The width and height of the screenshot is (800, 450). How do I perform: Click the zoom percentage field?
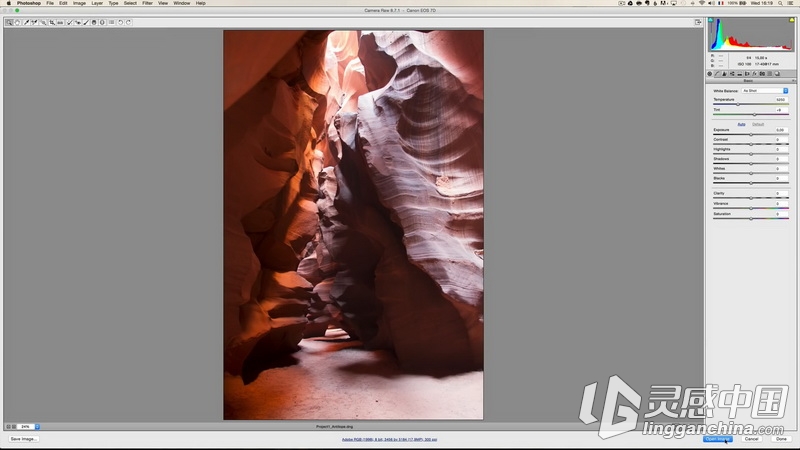tap(26, 427)
